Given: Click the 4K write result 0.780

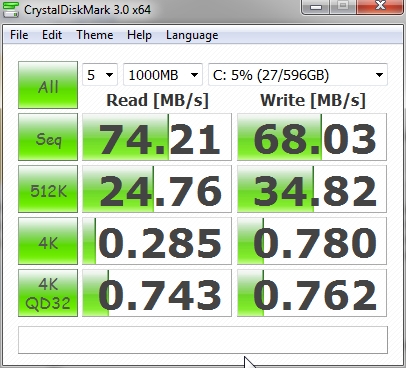Looking at the screenshot, I should pos(312,241).
